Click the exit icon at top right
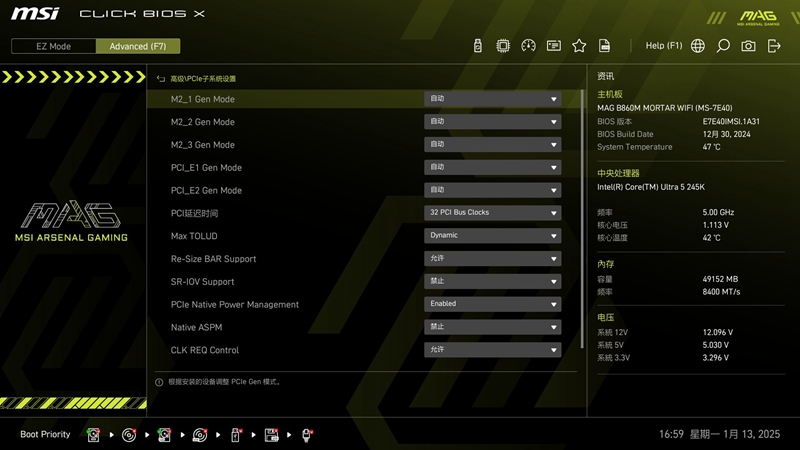 [x=774, y=46]
